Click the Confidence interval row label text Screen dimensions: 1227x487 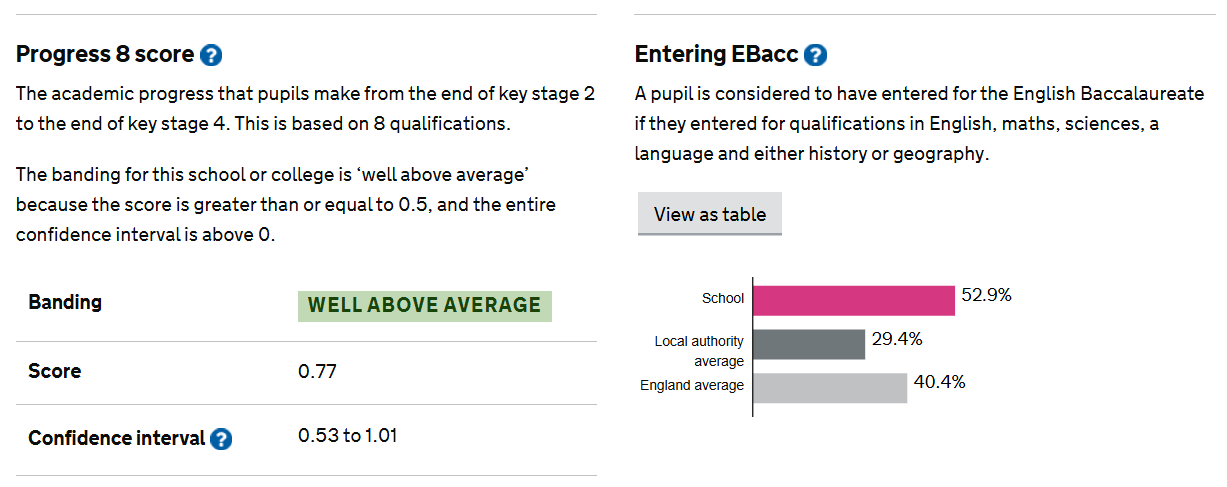coord(116,438)
